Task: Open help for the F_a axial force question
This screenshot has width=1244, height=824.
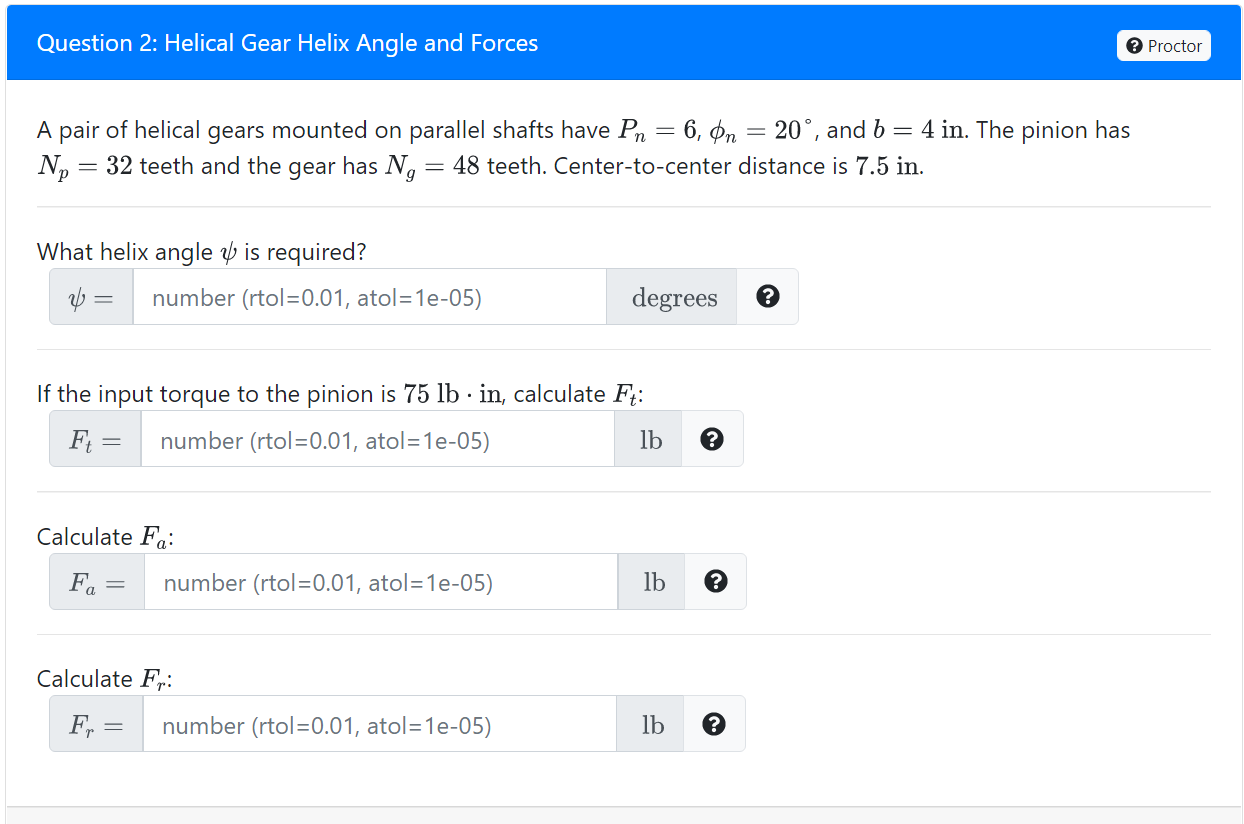Action: [x=716, y=581]
